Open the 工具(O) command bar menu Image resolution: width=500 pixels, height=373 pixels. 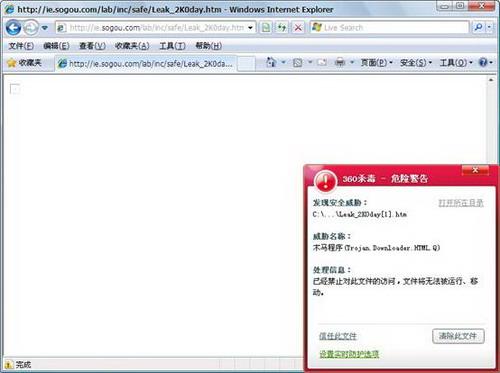[456, 63]
